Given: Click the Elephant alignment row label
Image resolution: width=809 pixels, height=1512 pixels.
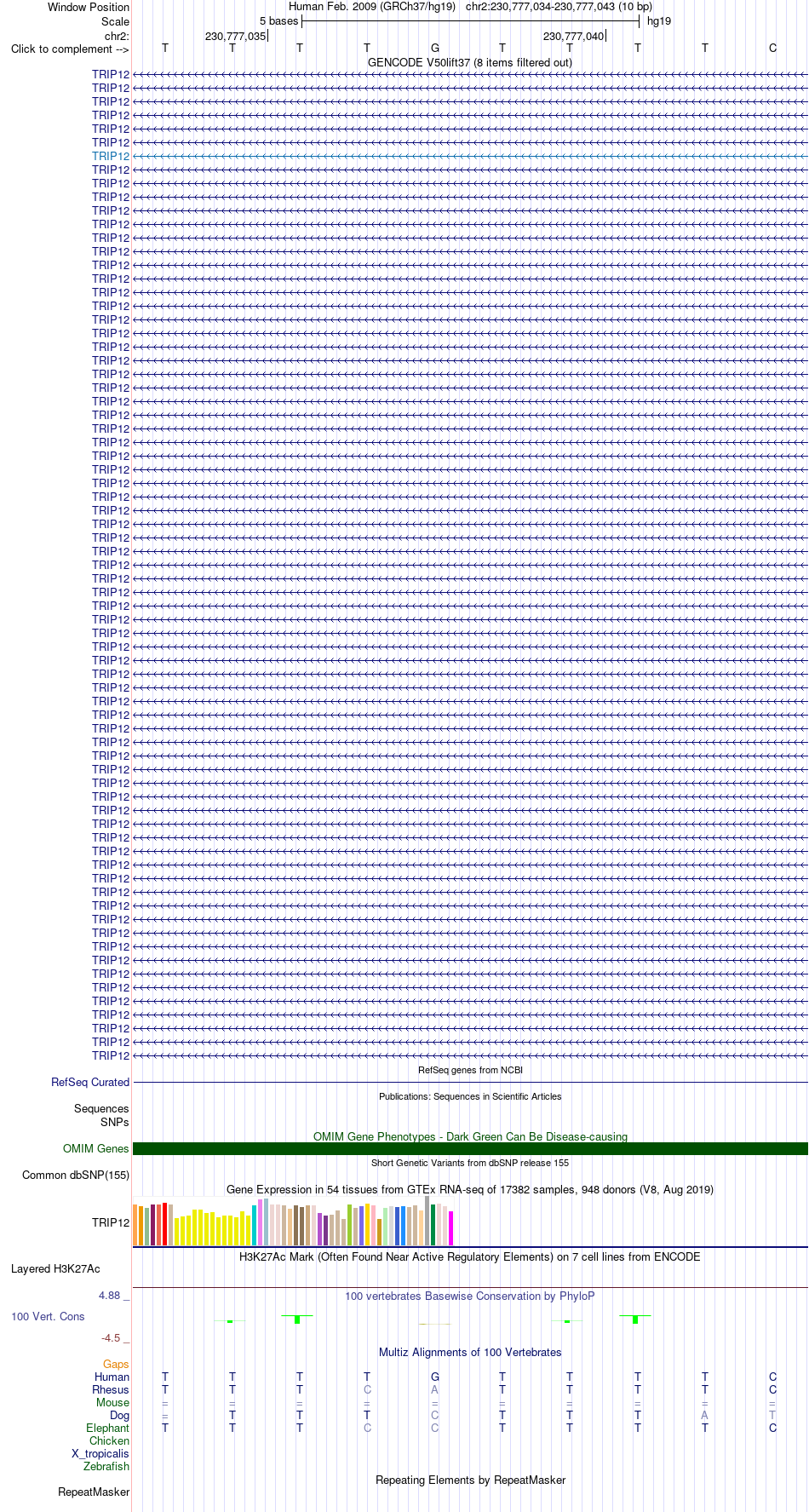Looking at the screenshot, I should pos(107,1428).
